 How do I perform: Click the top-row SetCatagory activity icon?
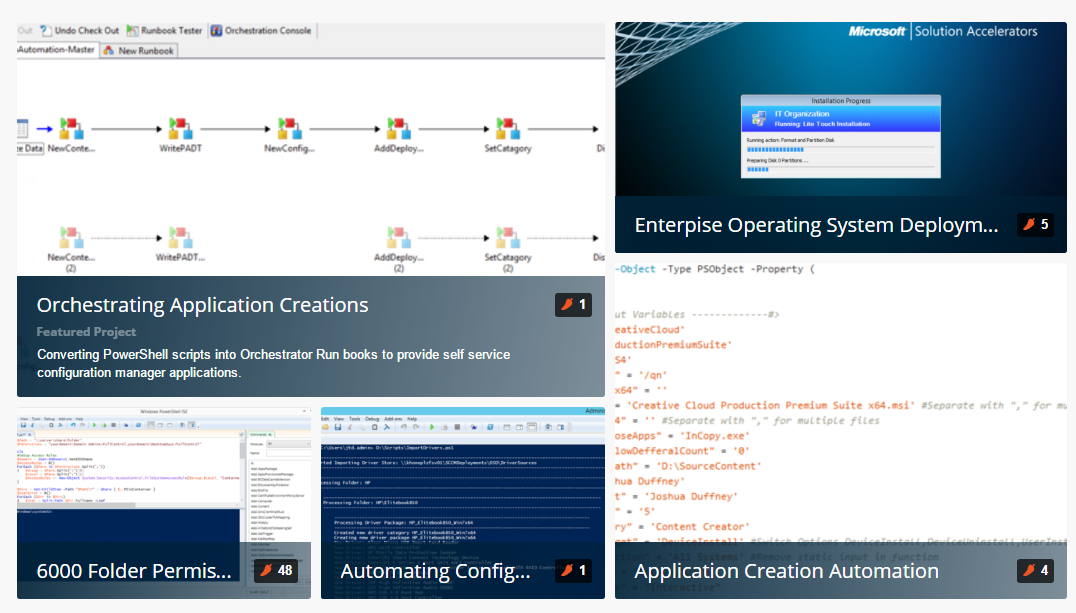tap(508, 128)
